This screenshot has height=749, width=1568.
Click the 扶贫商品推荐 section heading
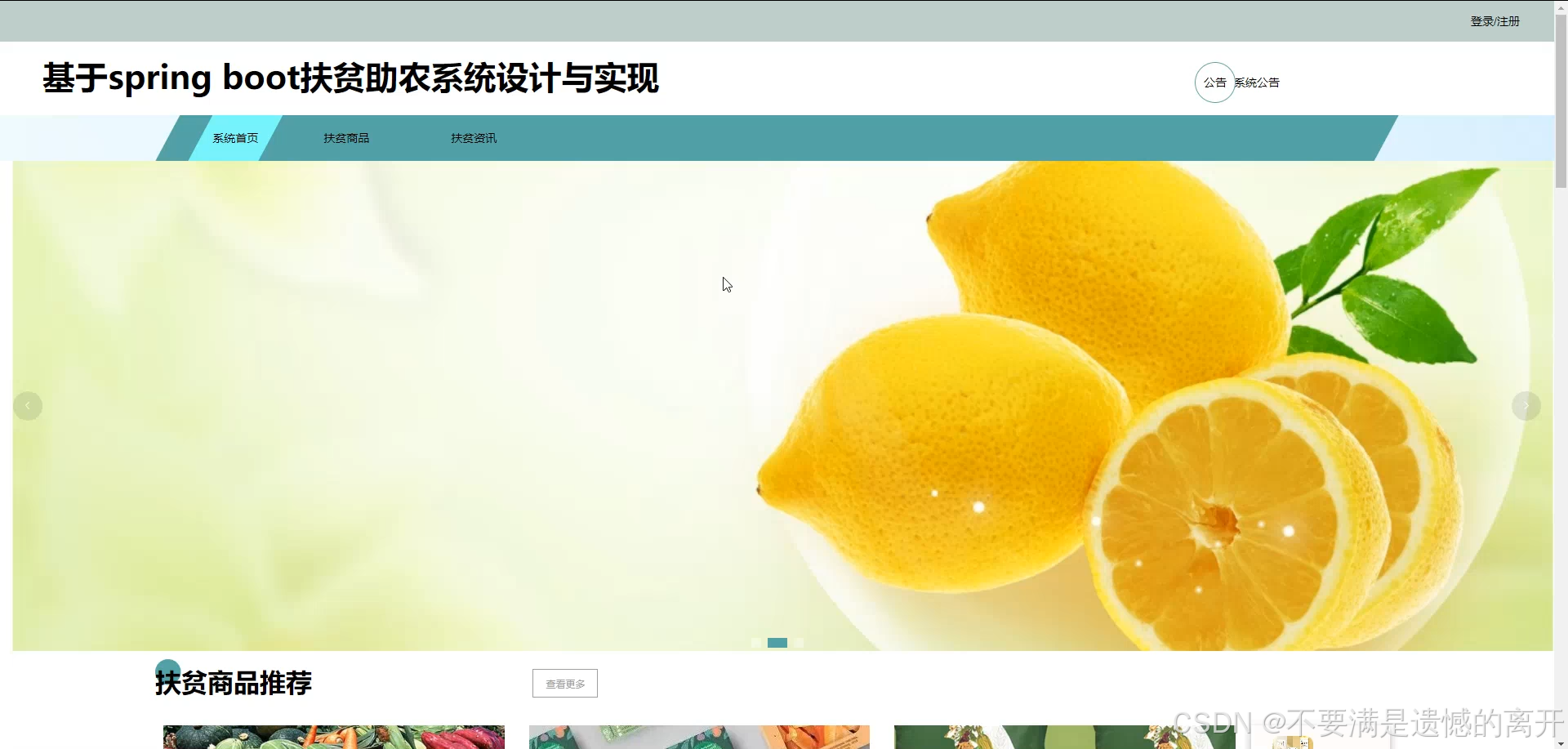pyautogui.click(x=234, y=683)
